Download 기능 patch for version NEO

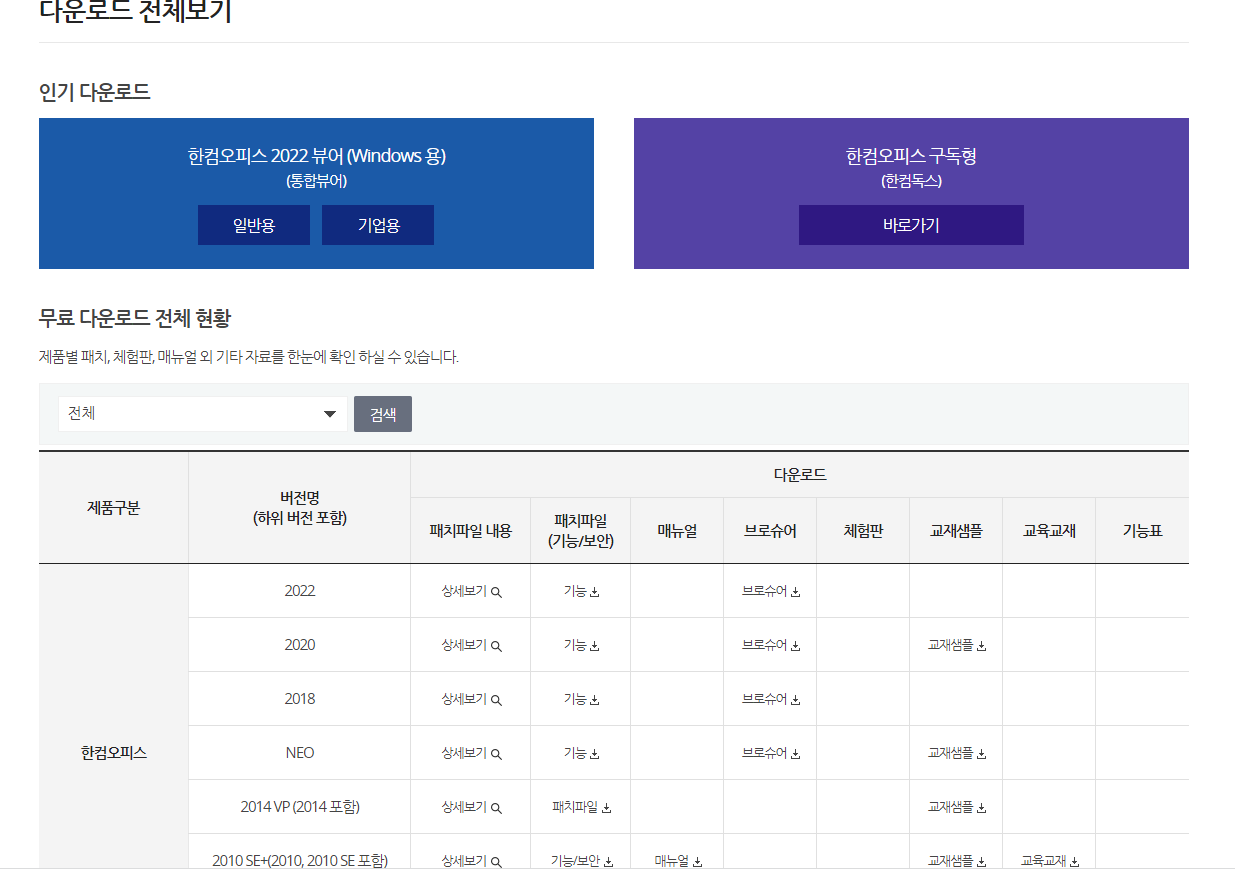coord(581,753)
